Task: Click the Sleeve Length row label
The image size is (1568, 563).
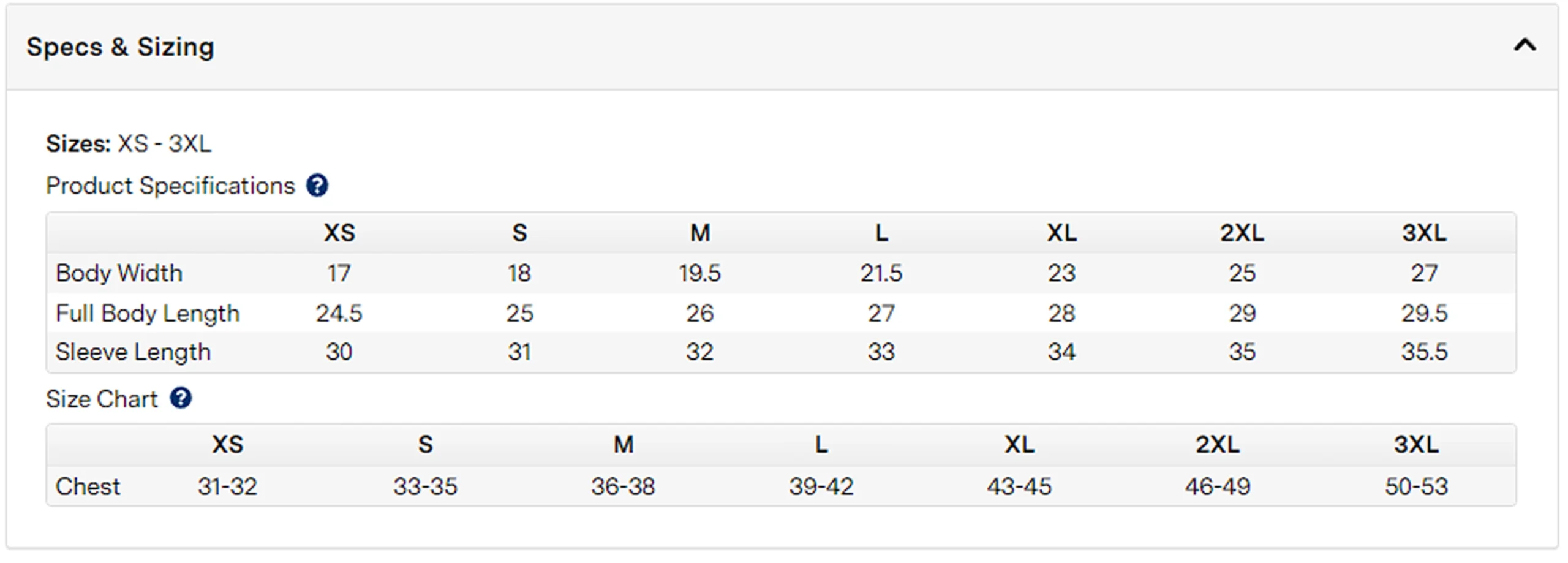Action: 133,352
